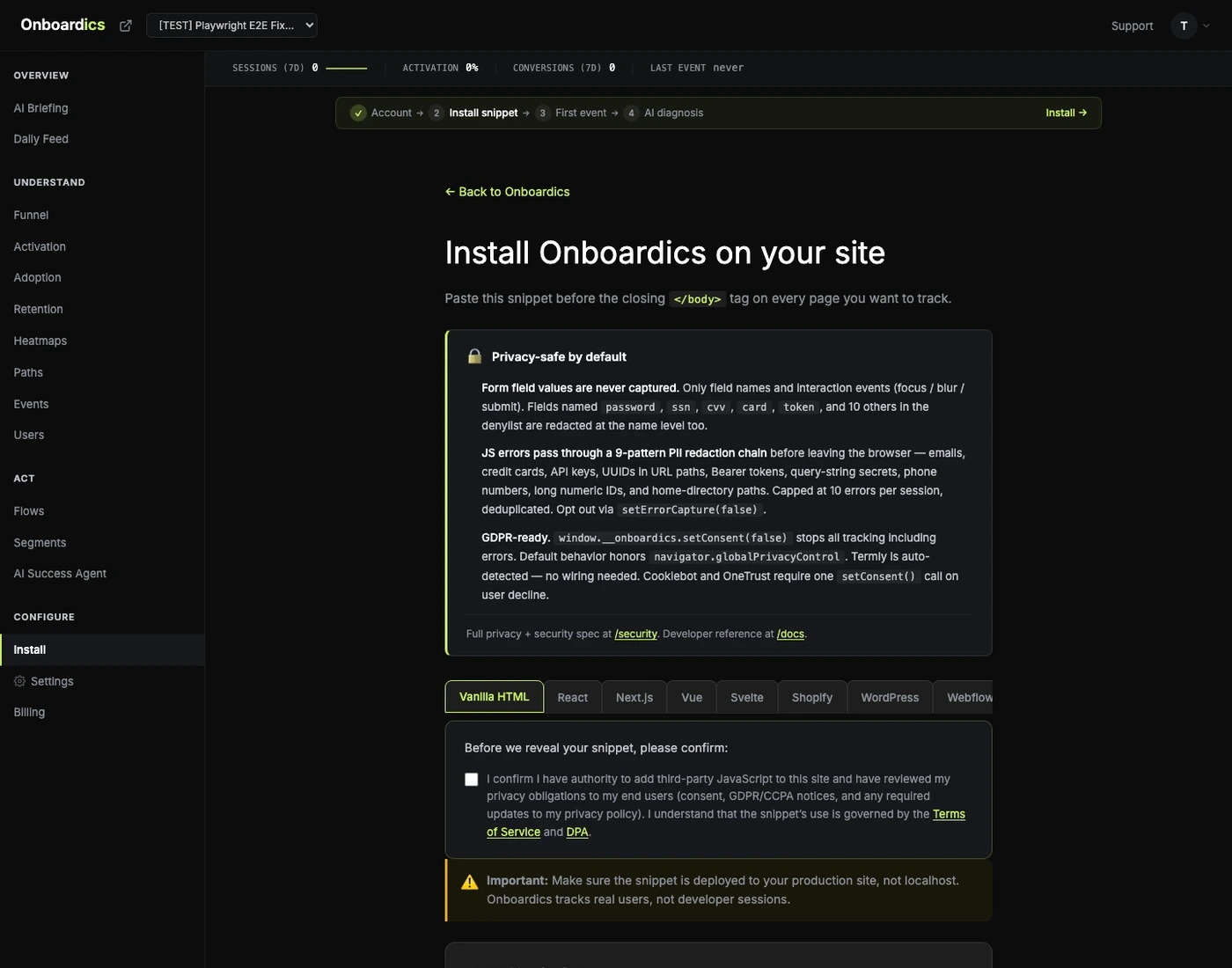Click the Onboardics logo
This screenshot has width=1232, height=968.
[62, 25]
